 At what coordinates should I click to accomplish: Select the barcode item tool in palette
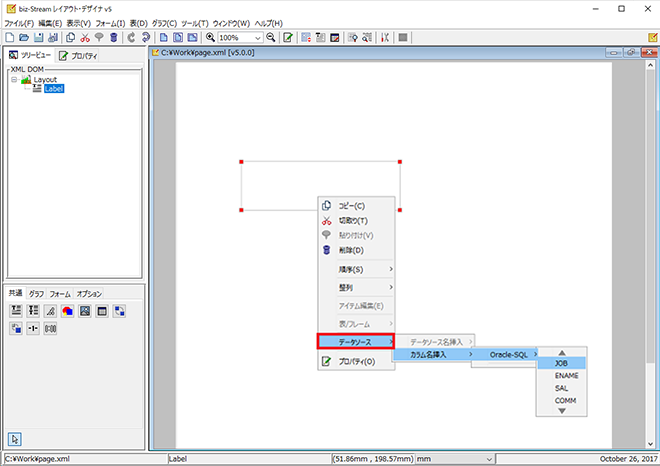pos(50,328)
